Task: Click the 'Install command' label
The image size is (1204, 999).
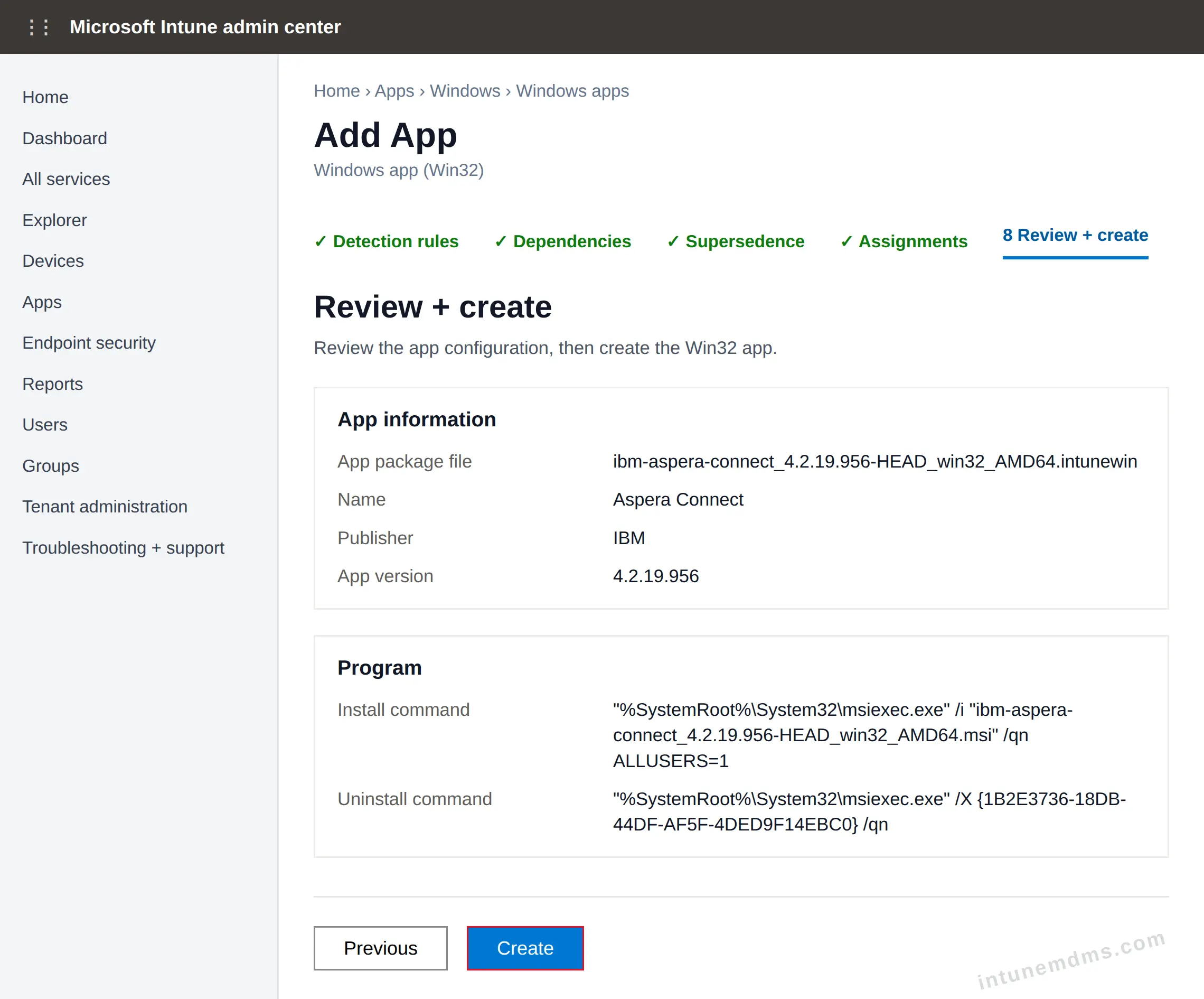Action: click(x=403, y=710)
